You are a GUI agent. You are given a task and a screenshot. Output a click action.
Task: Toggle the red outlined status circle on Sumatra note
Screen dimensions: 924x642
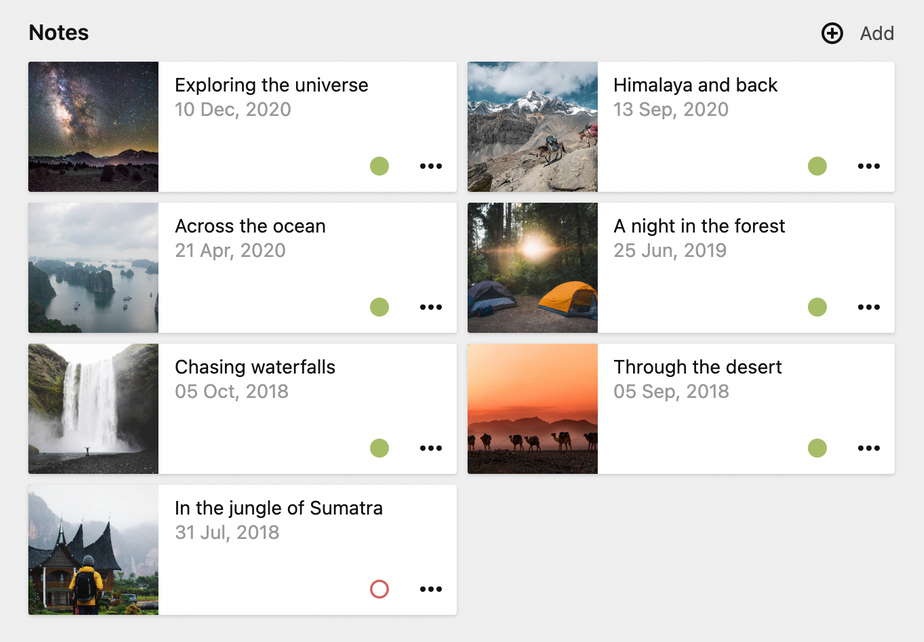[x=379, y=589]
